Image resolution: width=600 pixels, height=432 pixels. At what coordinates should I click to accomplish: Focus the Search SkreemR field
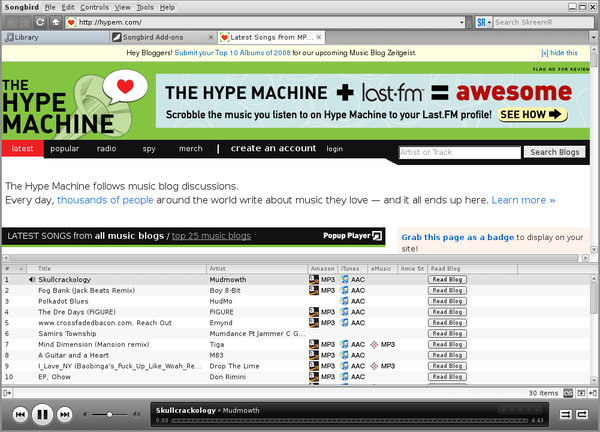click(x=543, y=23)
